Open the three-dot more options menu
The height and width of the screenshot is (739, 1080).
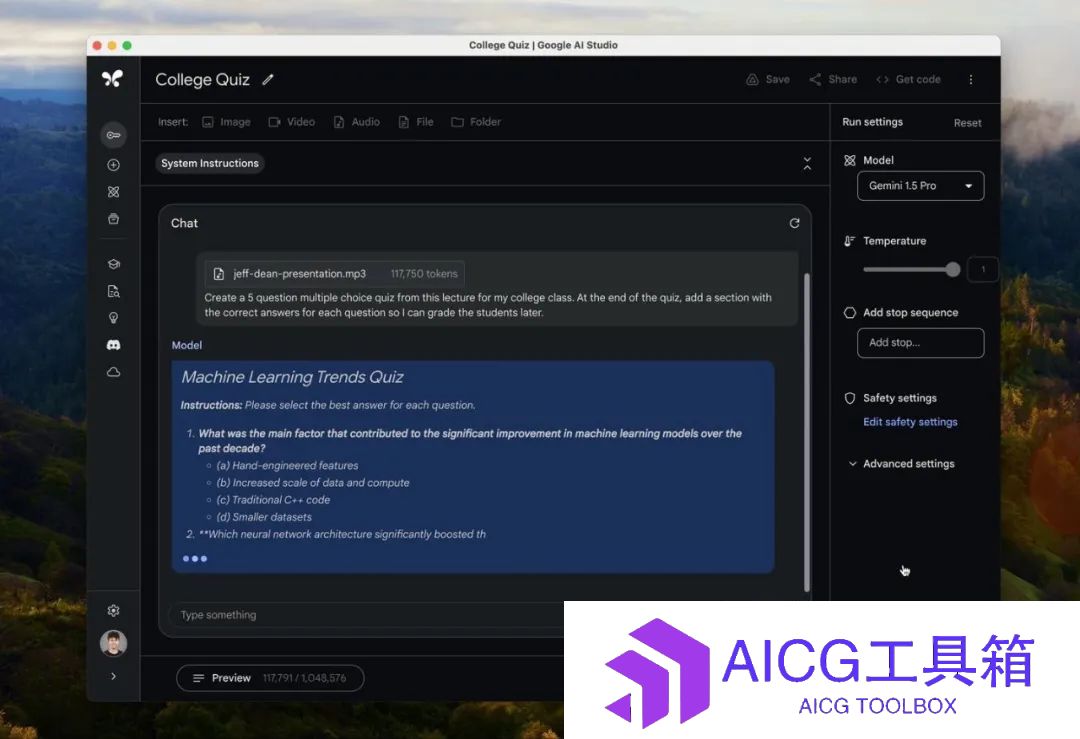(971, 79)
